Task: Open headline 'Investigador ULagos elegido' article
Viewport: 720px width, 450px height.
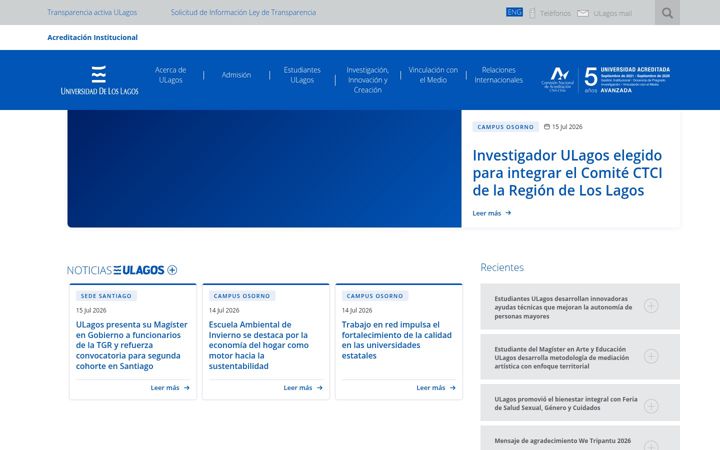Action: click(567, 173)
